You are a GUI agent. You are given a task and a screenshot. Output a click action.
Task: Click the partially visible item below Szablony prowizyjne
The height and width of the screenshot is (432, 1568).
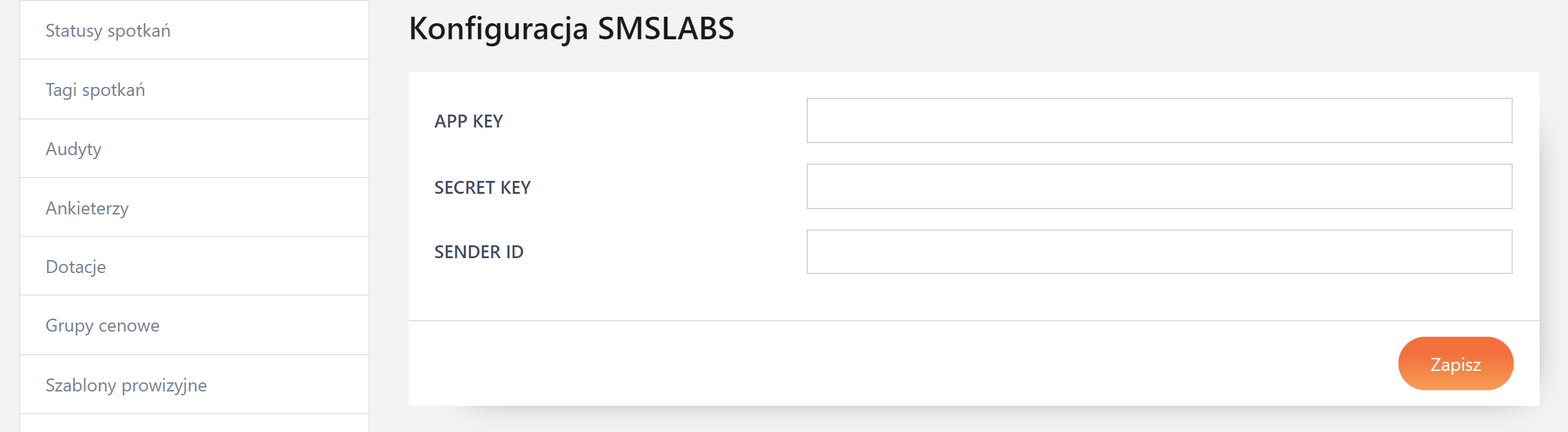pos(193,424)
